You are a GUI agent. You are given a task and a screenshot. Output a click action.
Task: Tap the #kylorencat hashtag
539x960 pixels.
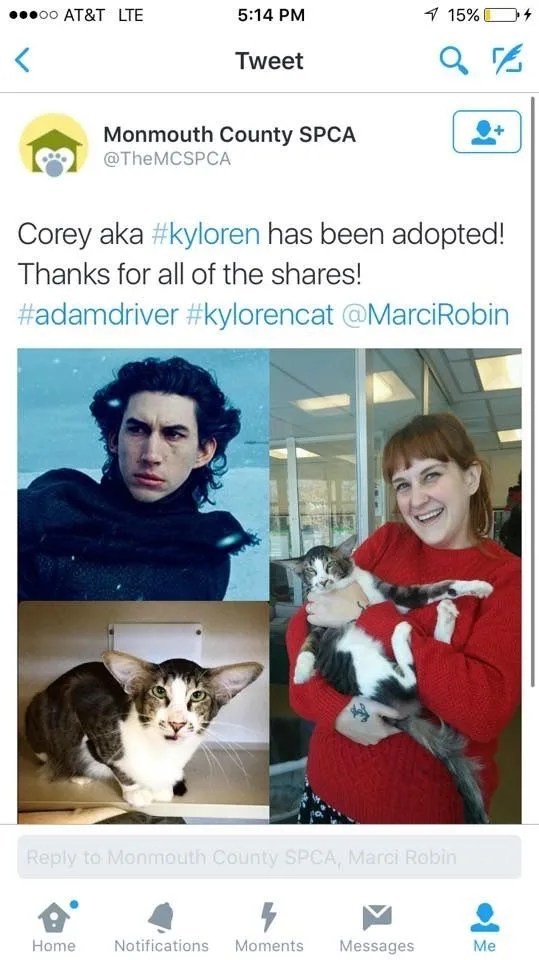(x=259, y=315)
